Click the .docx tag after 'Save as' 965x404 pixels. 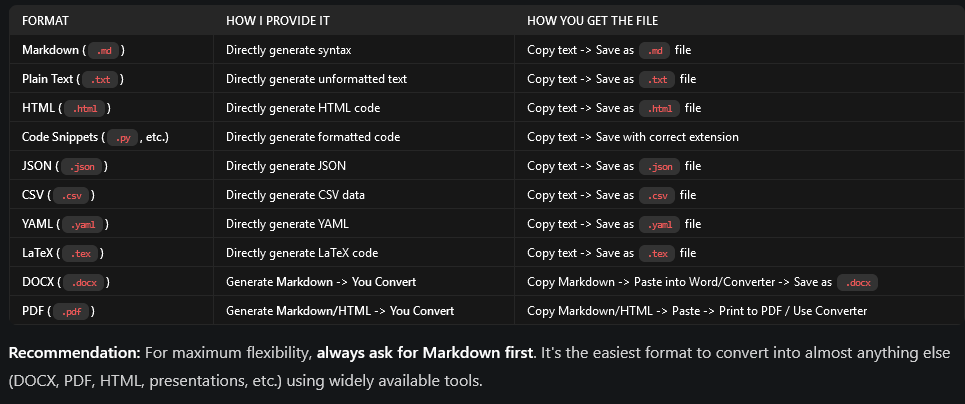coord(856,283)
